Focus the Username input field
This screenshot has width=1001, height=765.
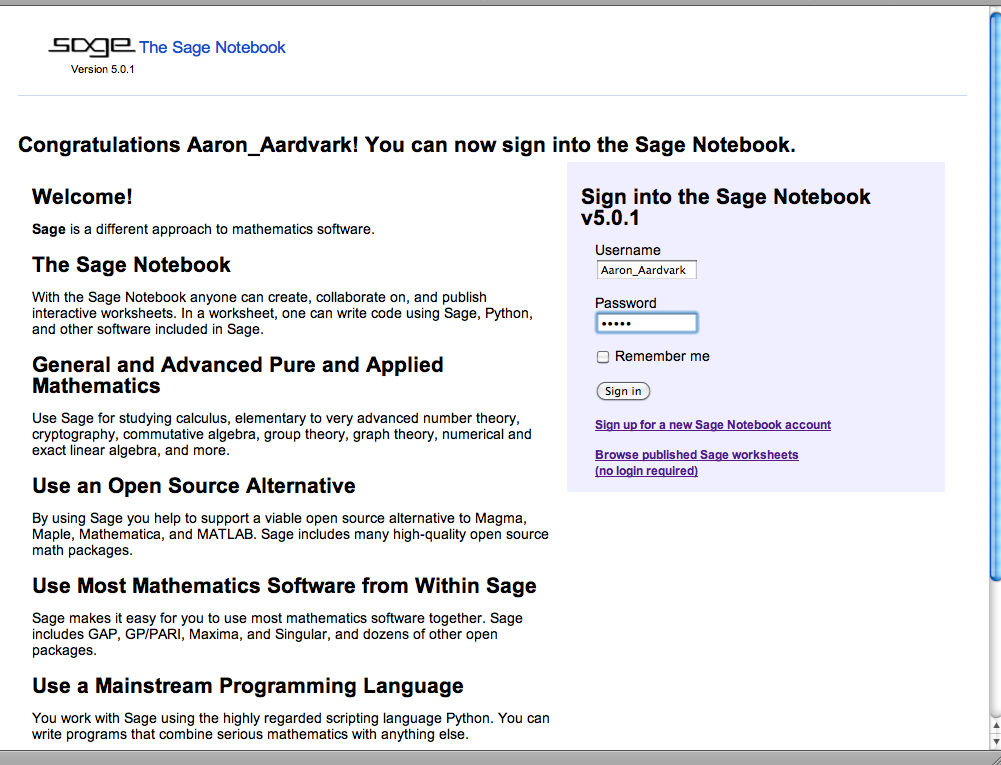(x=646, y=270)
